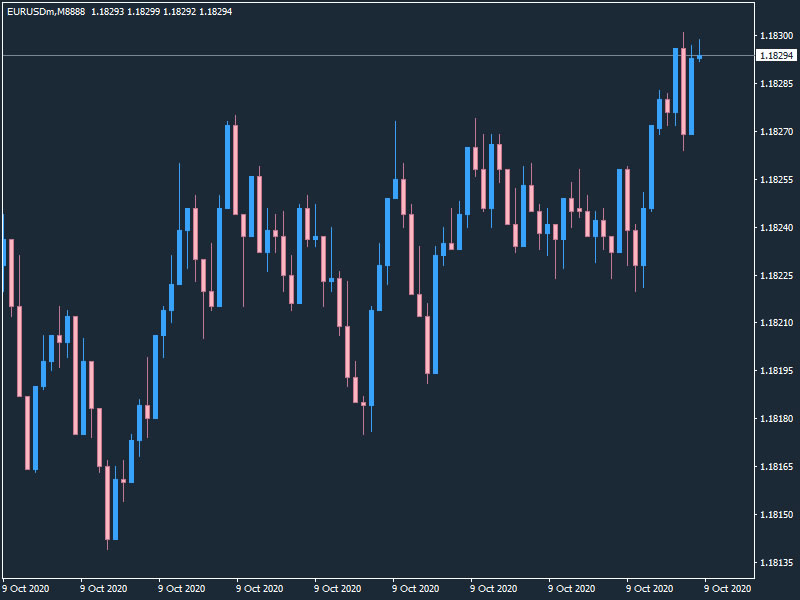This screenshot has height=600, width=800.
Task: Select the current price tag 1.18294
Action: tap(776, 56)
